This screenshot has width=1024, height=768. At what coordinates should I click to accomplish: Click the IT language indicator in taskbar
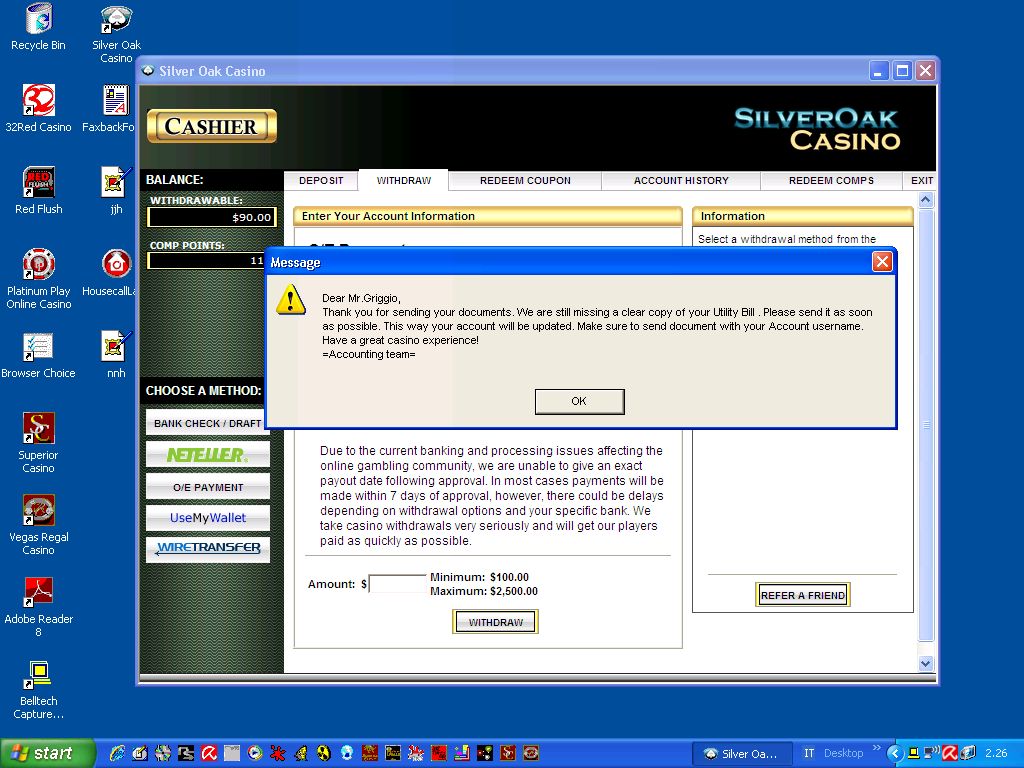point(809,753)
